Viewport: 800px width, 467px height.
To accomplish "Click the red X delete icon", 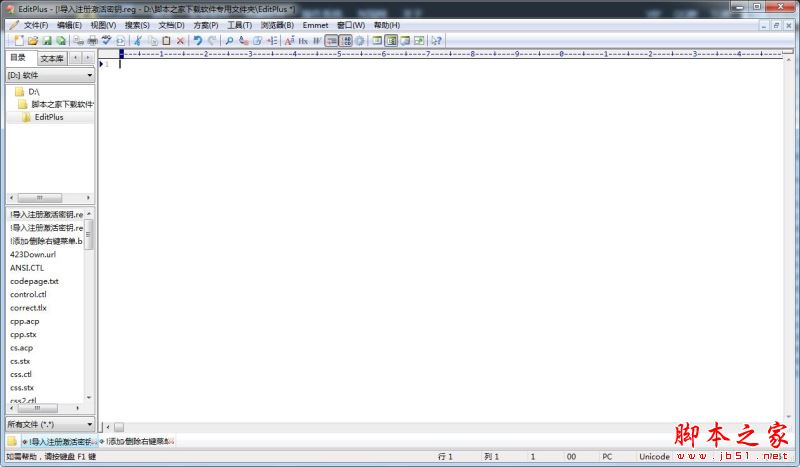I will (180, 40).
